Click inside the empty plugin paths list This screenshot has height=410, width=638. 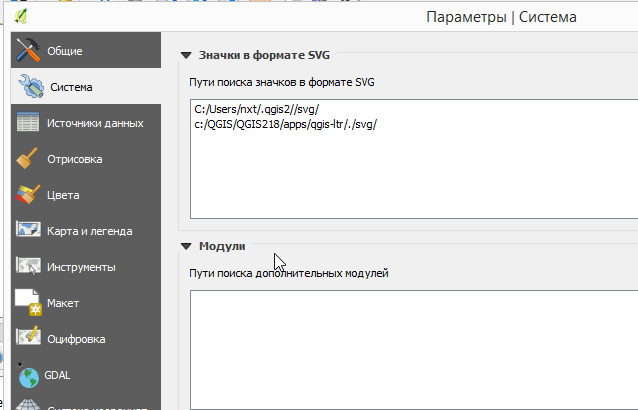tap(410, 345)
